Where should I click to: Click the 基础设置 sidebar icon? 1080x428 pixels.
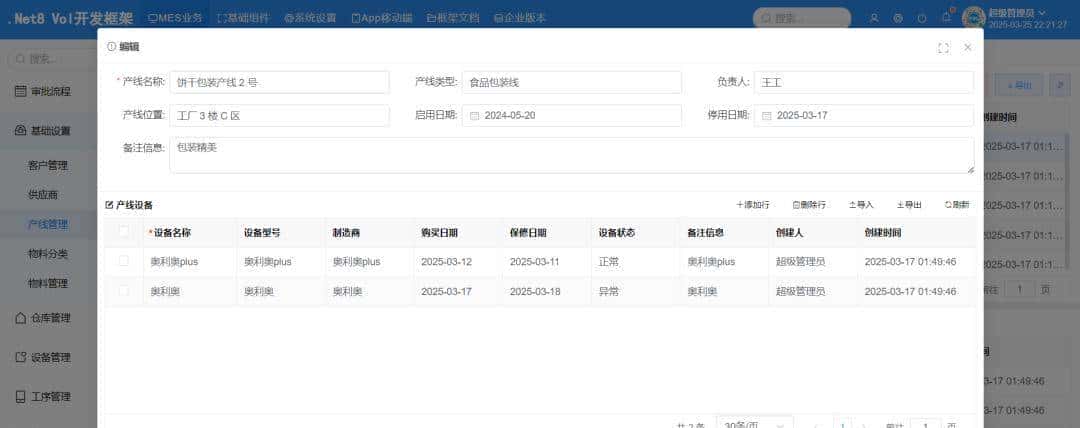(21, 131)
